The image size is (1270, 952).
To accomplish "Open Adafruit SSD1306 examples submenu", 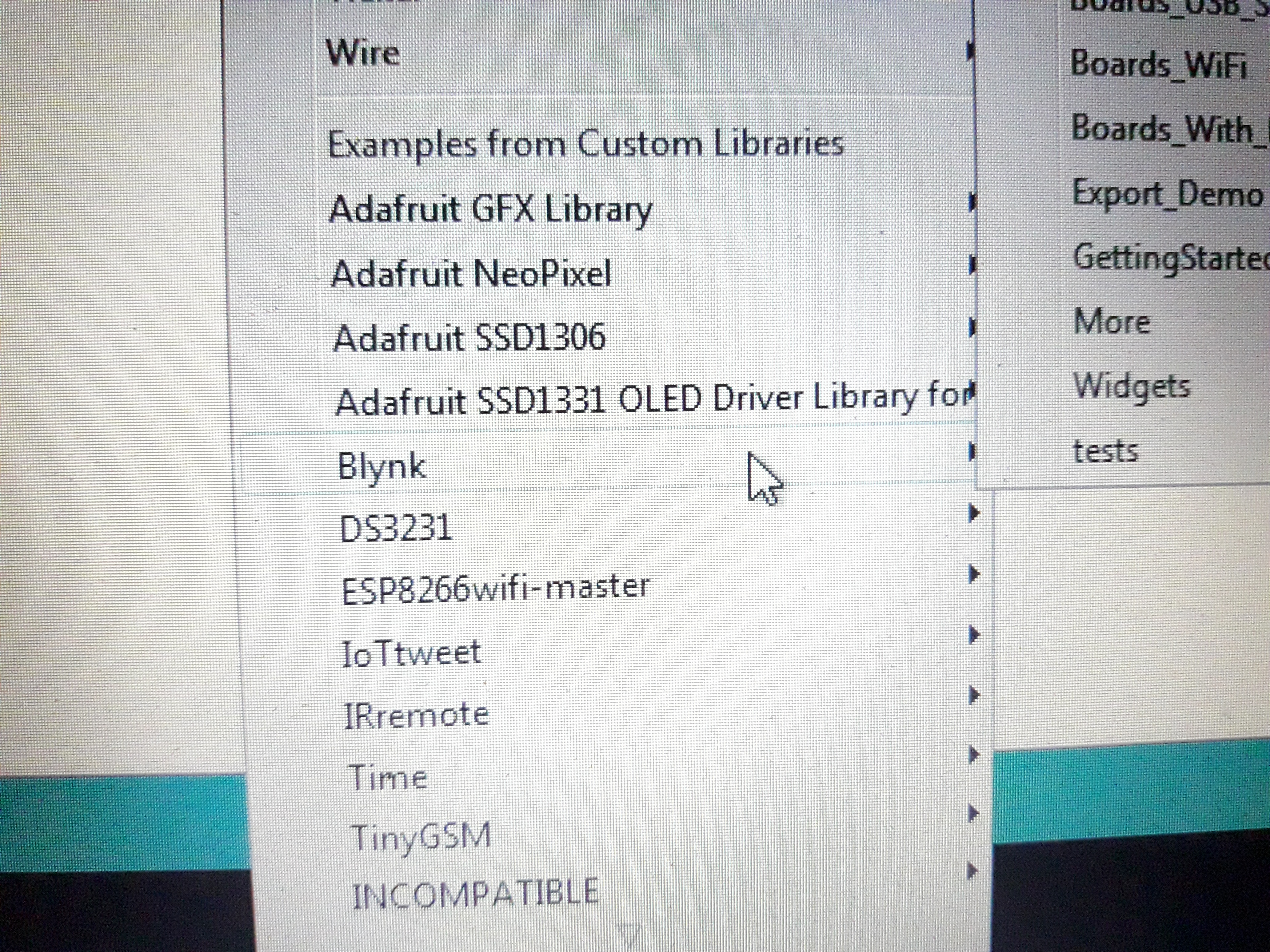I will point(469,337).
